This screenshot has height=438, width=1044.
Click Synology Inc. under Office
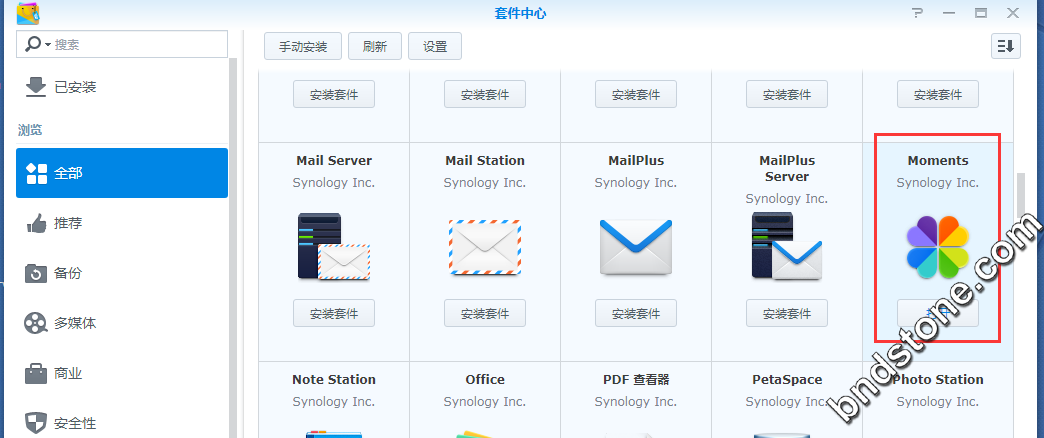485,401
